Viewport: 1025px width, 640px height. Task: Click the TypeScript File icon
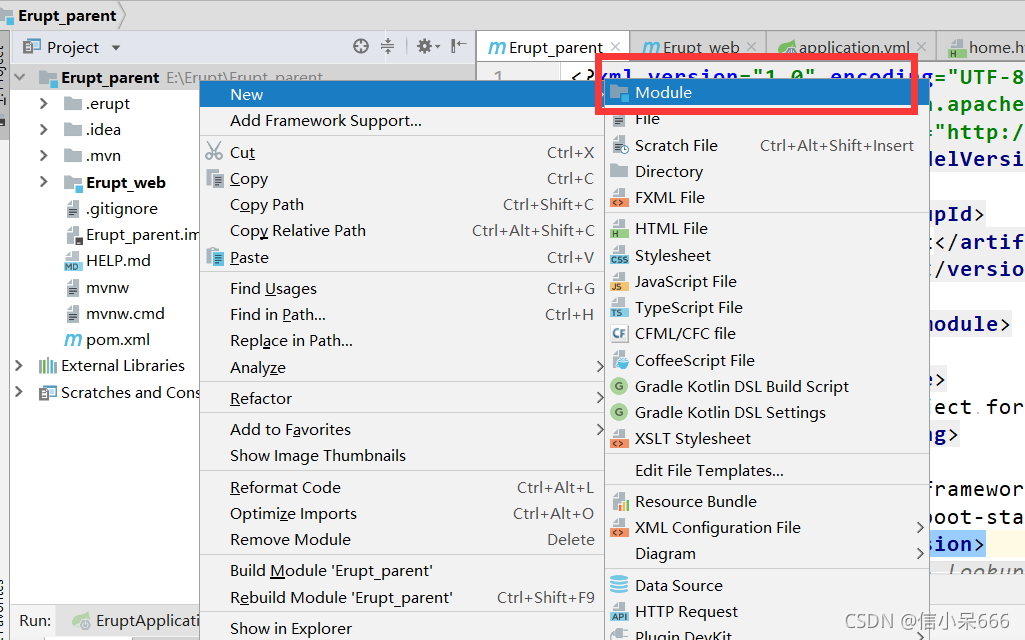tap(618, 308)
